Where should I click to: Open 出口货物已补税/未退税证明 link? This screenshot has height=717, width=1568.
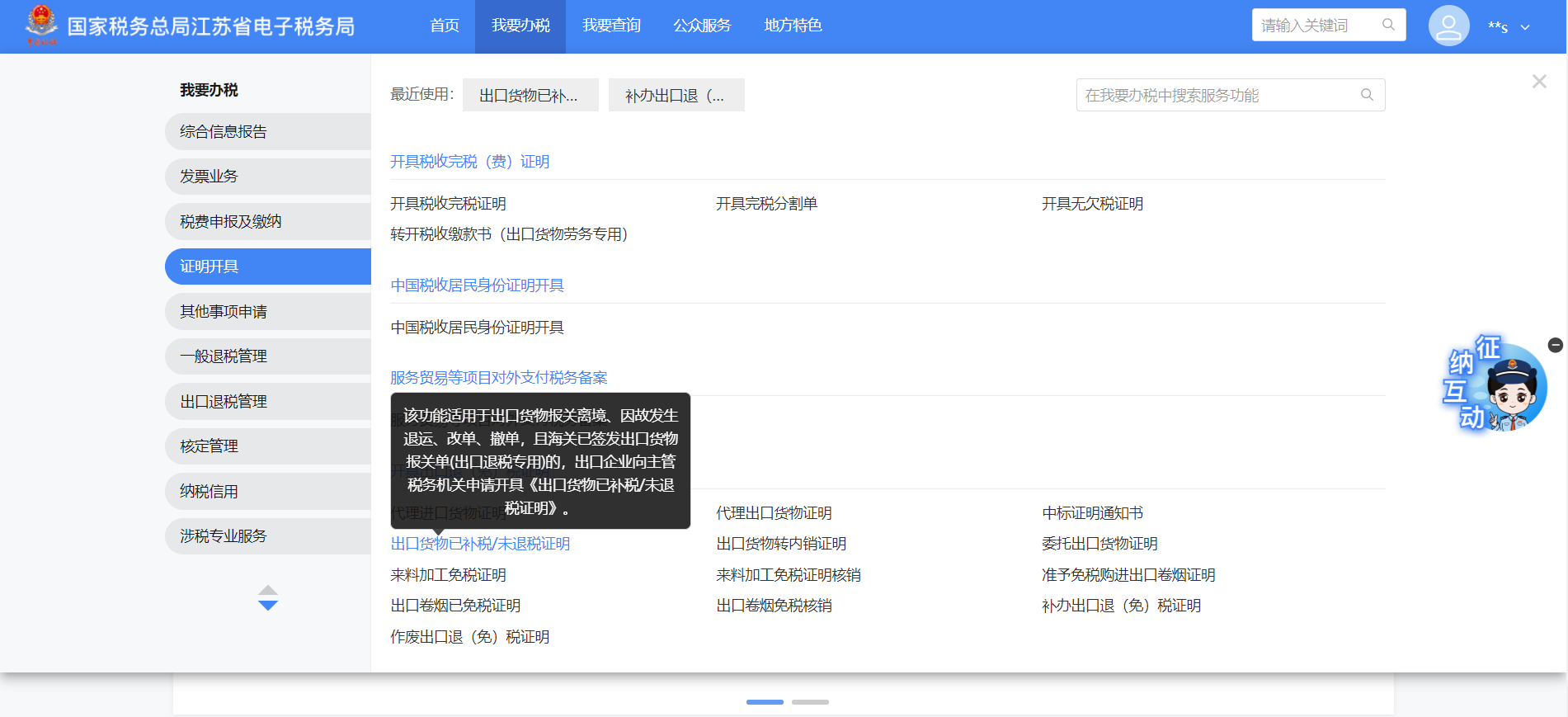(x=480, y=544)
